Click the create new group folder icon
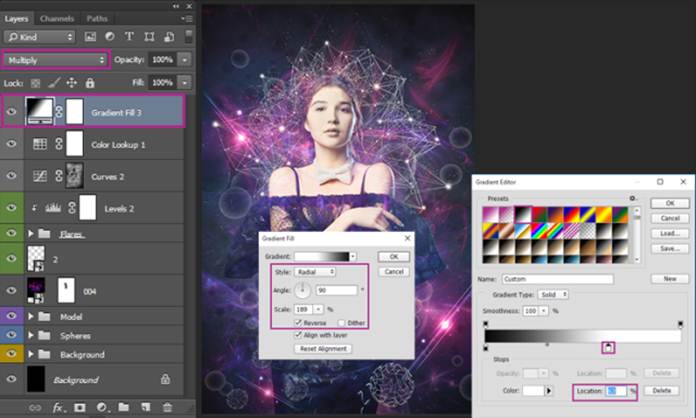The width and height of the screenshot is (696, 418). pos(122,407)
